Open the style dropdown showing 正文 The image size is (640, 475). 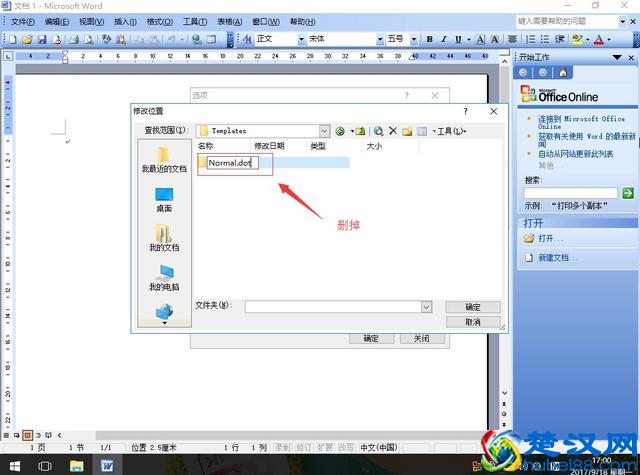click(301, 39)
